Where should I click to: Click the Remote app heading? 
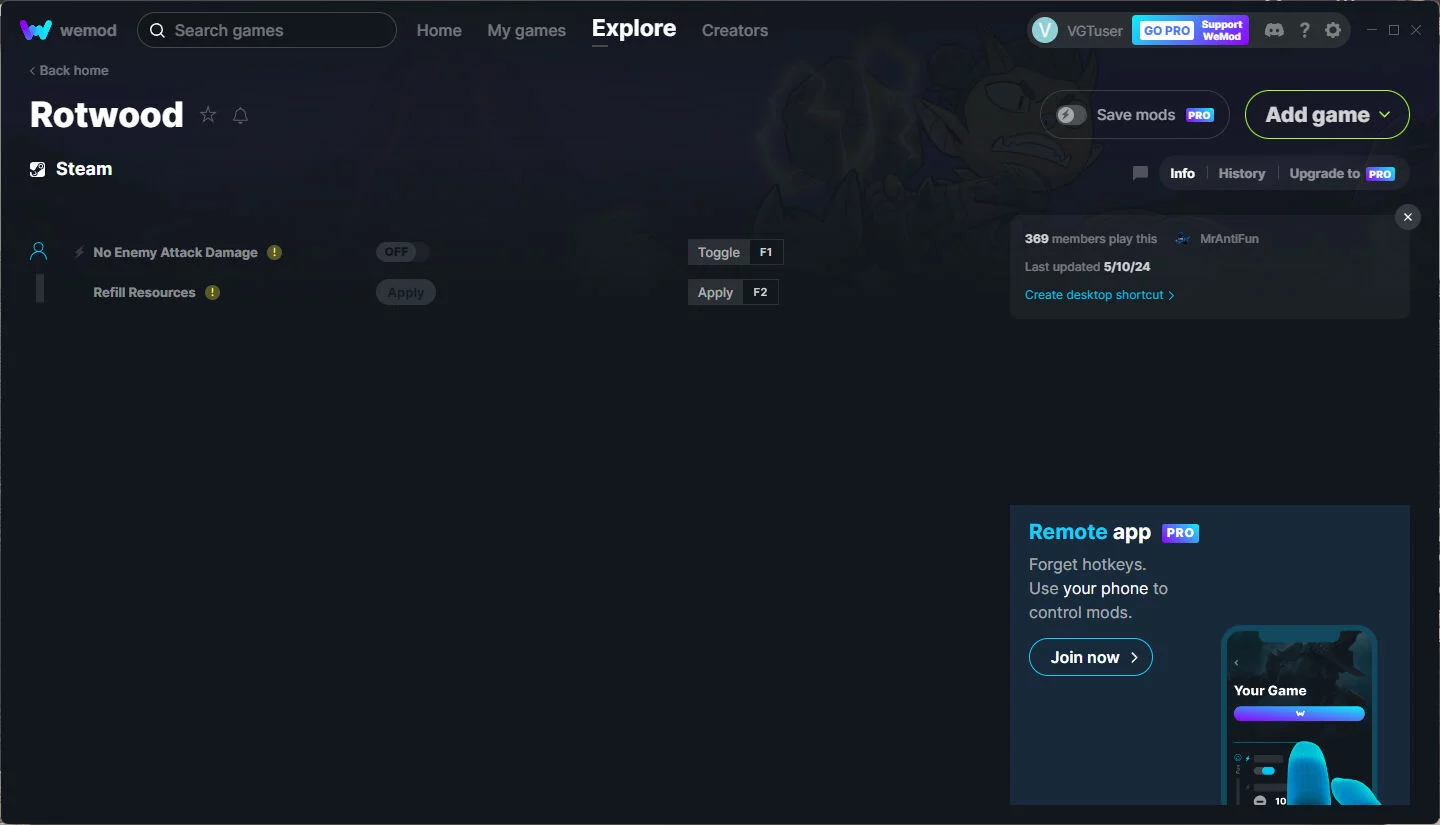click(x=1090, y=532)
